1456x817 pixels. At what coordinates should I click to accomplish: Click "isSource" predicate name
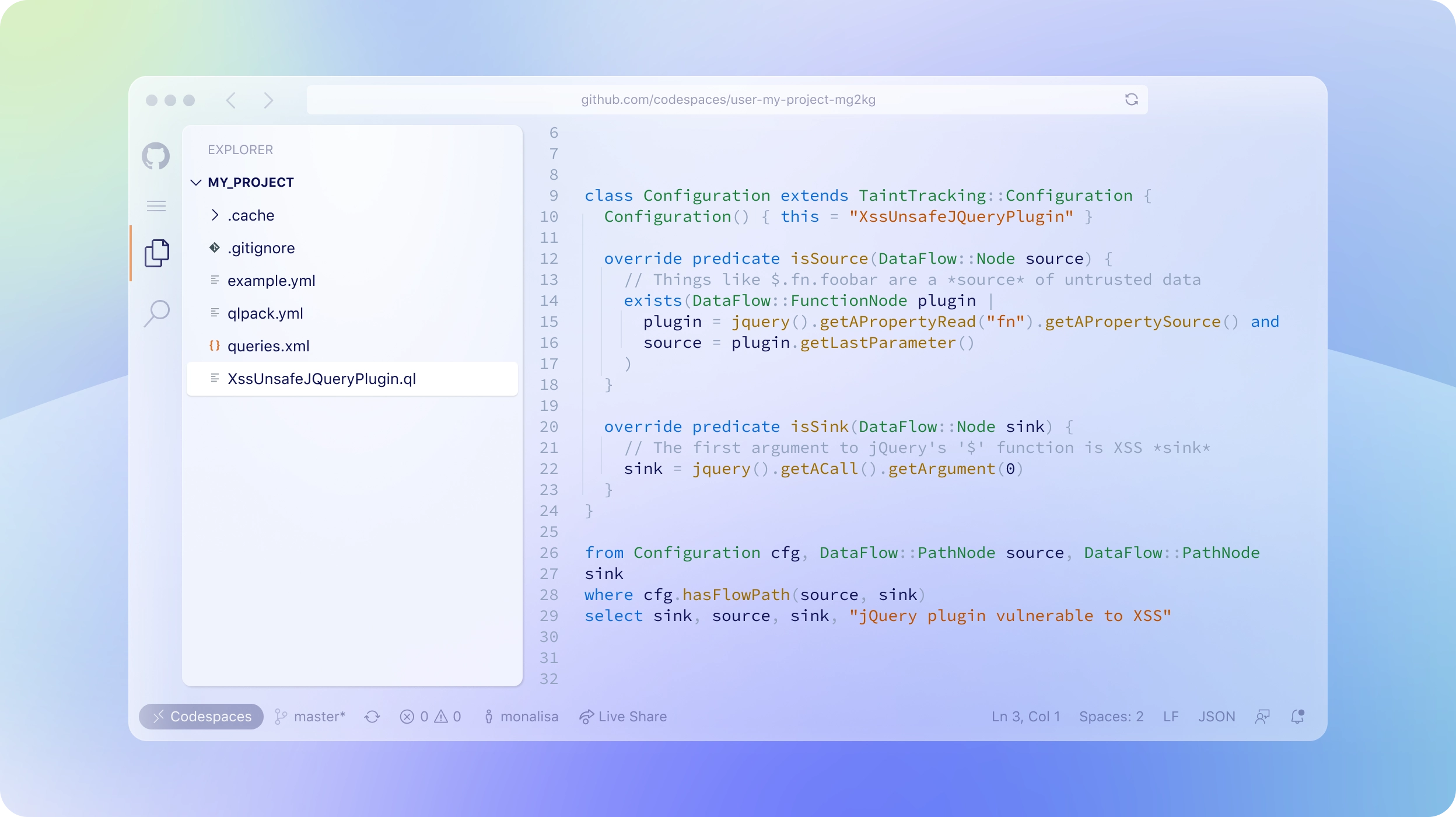tap(829, 259)
